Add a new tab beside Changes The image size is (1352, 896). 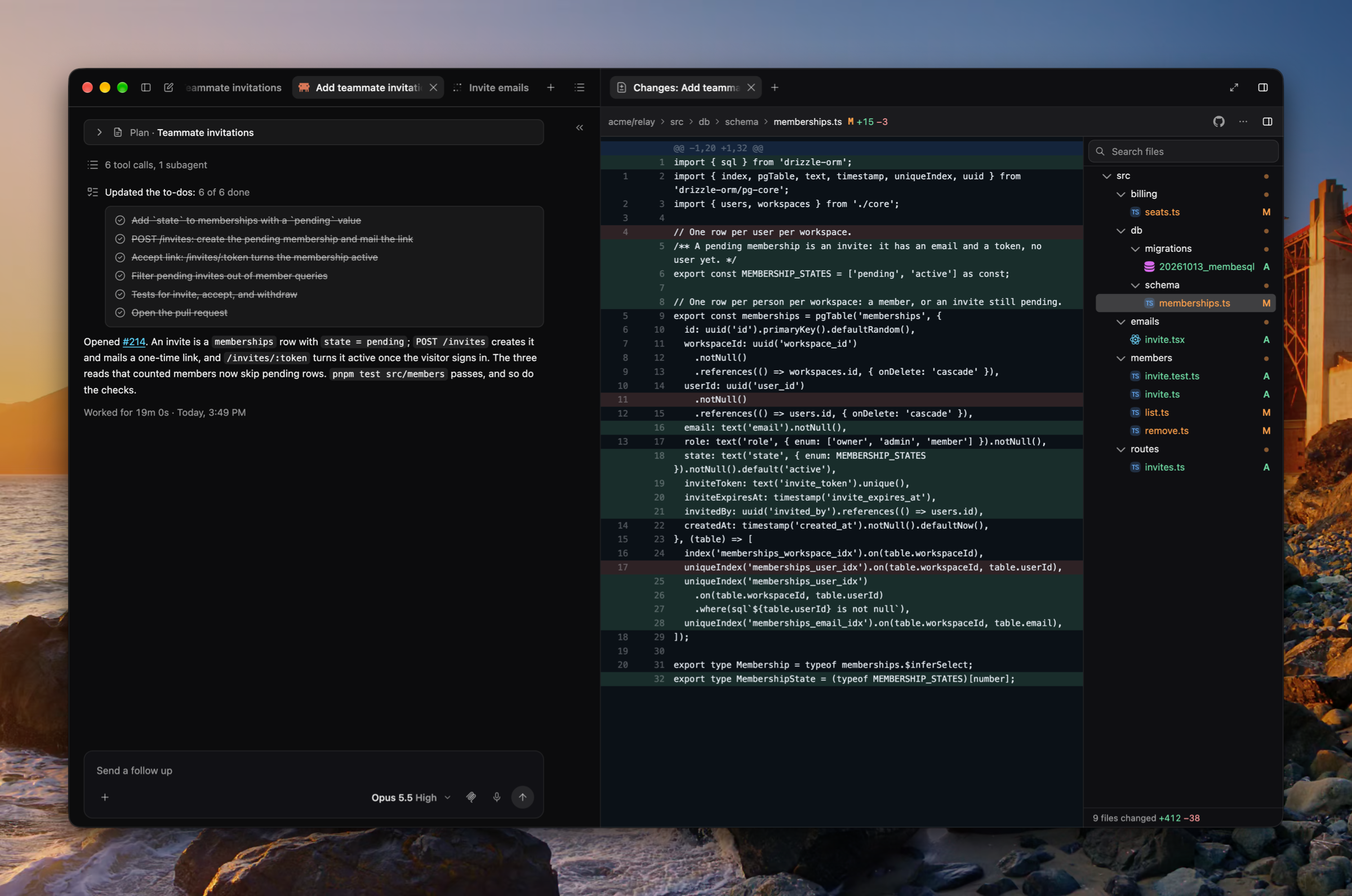click(775, 87)
